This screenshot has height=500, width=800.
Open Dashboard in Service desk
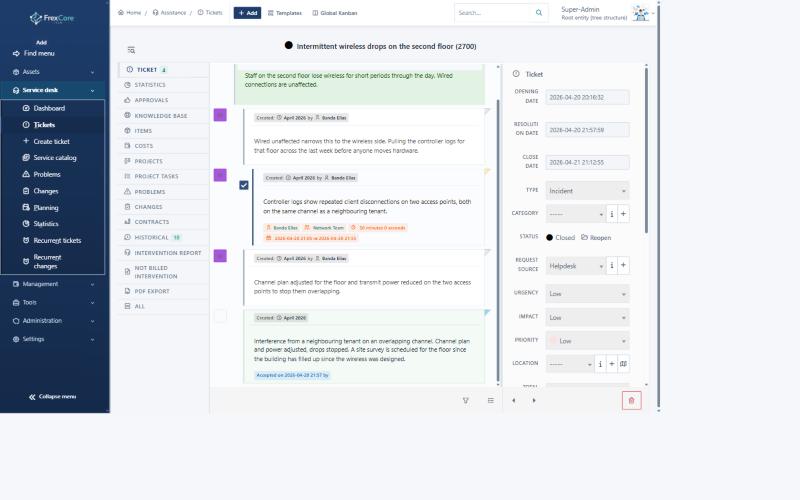49,108
